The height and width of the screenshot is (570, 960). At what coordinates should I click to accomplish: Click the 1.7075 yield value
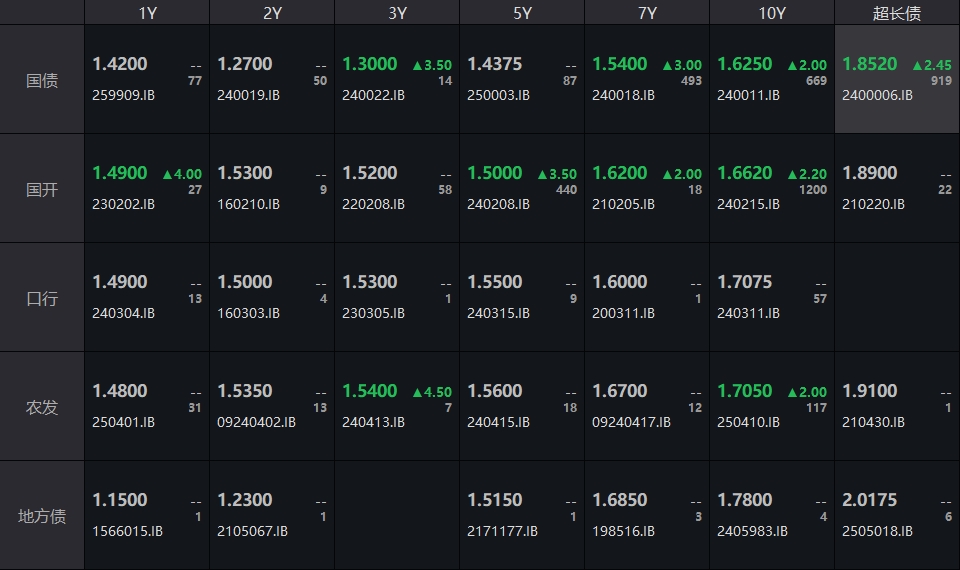tap(744, 282)
